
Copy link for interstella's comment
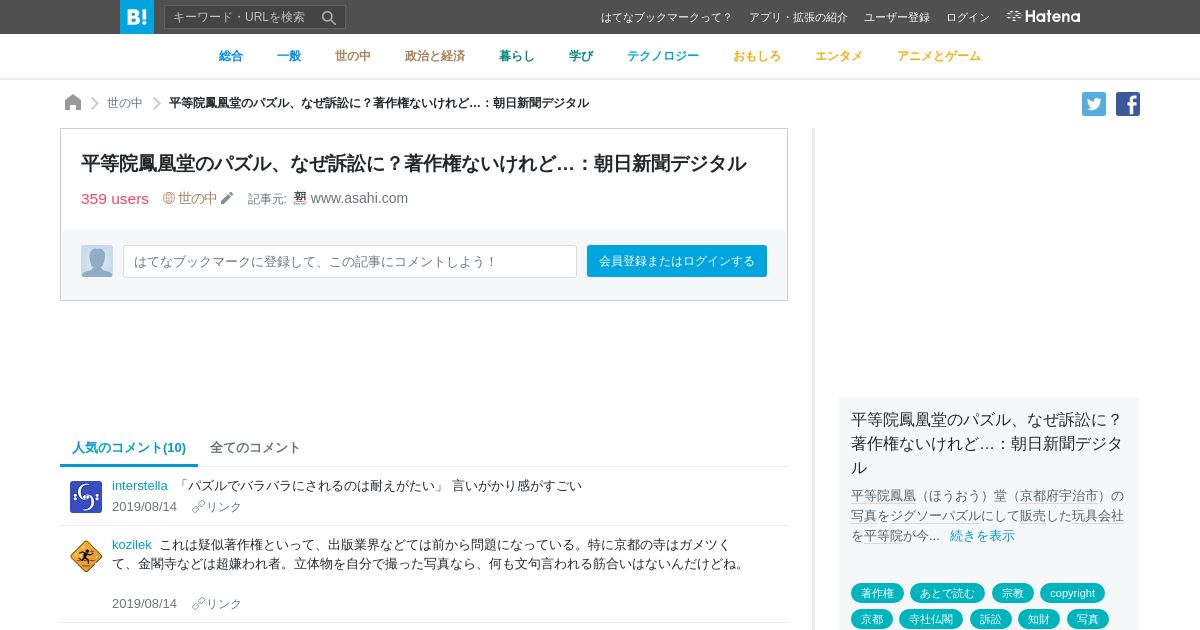[x=217, y=507]
